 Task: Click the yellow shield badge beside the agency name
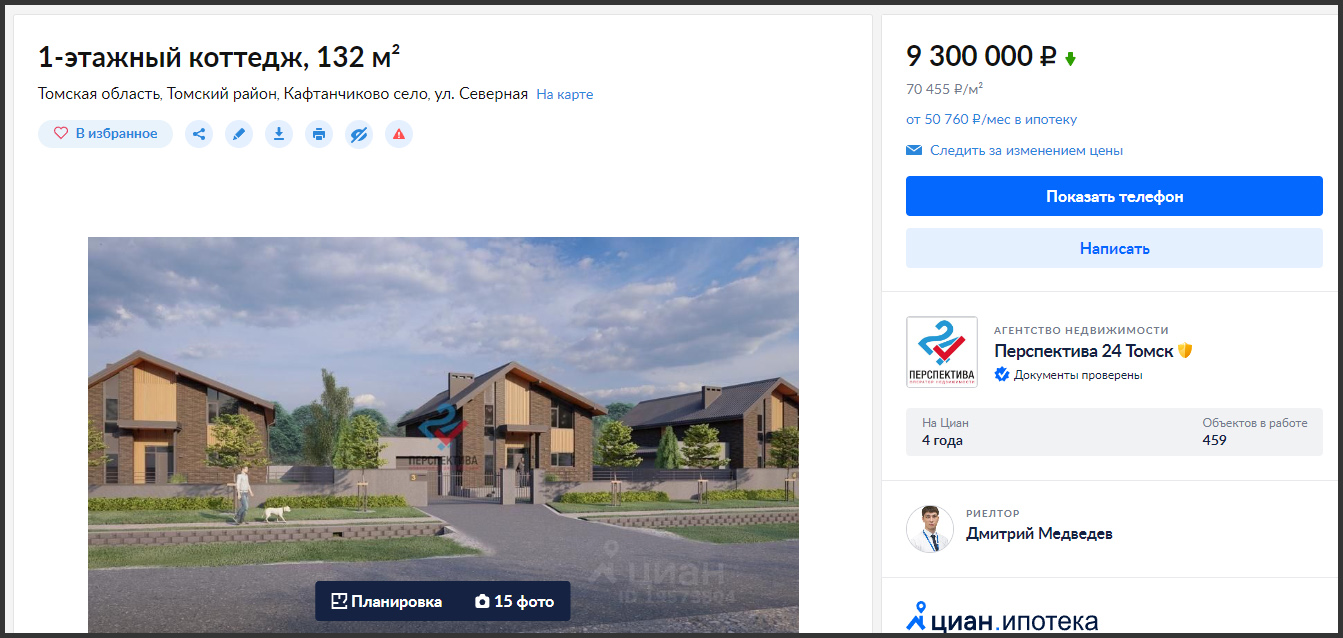1185,351
